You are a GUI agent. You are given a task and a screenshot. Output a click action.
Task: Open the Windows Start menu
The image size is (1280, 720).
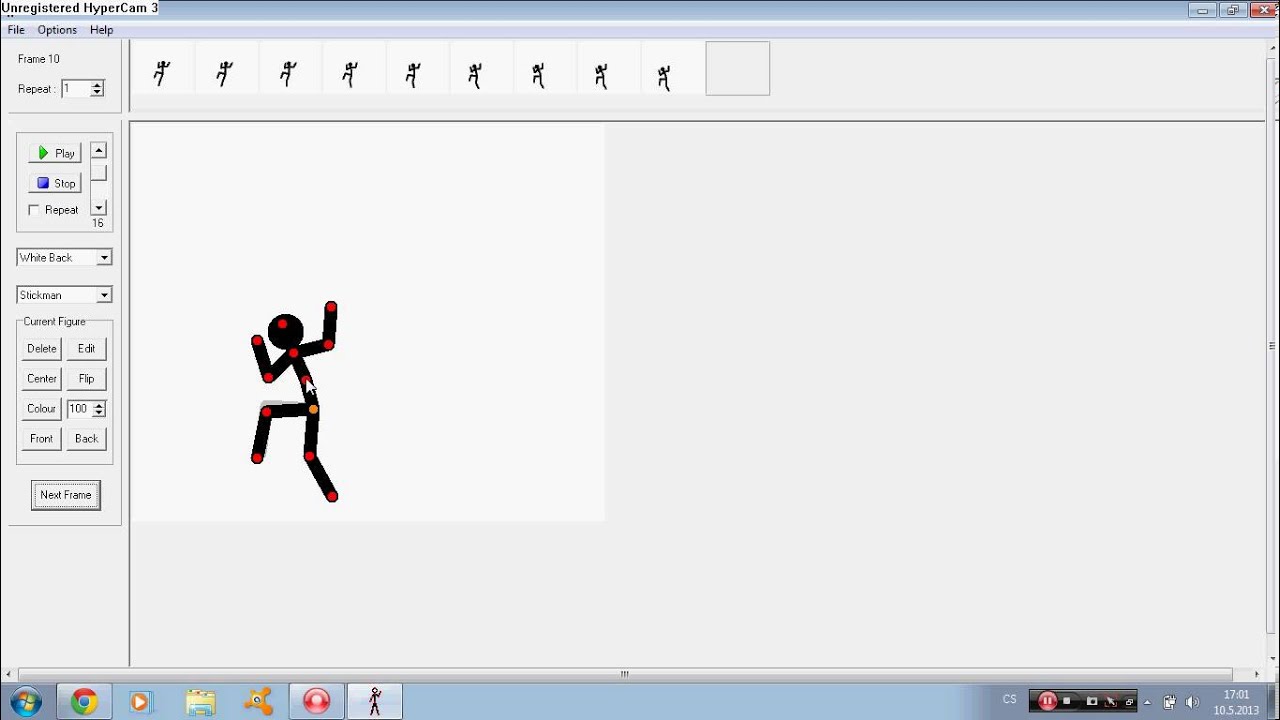coord(25,701)
